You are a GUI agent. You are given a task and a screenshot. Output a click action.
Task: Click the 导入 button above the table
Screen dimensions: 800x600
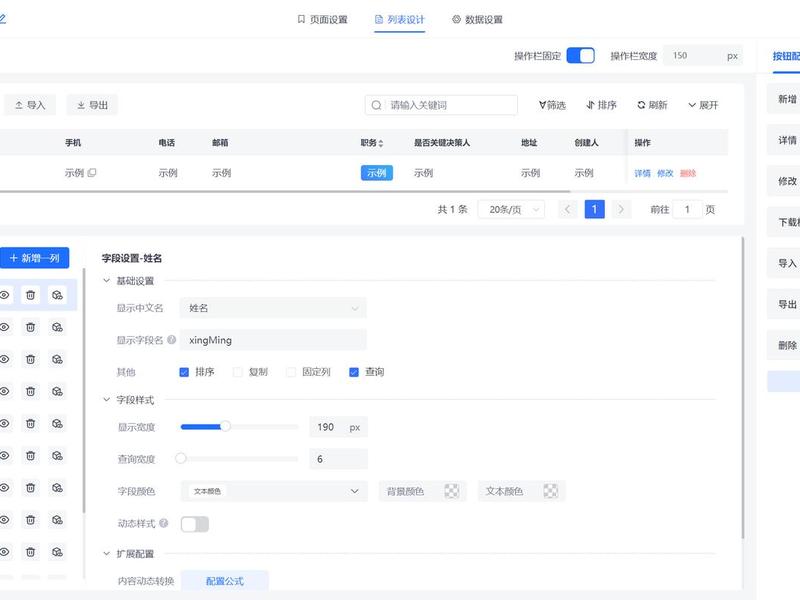click(x=30, y=105)
